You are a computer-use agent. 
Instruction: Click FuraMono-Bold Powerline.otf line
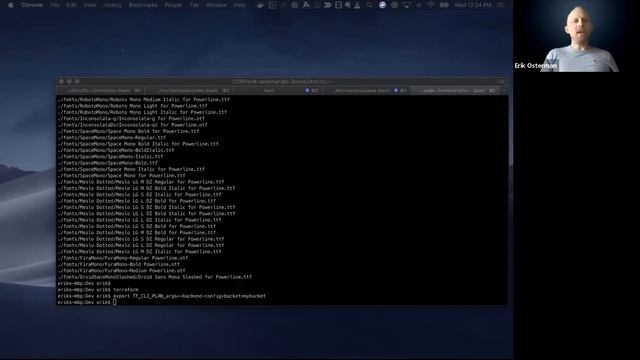pos(118,264)
